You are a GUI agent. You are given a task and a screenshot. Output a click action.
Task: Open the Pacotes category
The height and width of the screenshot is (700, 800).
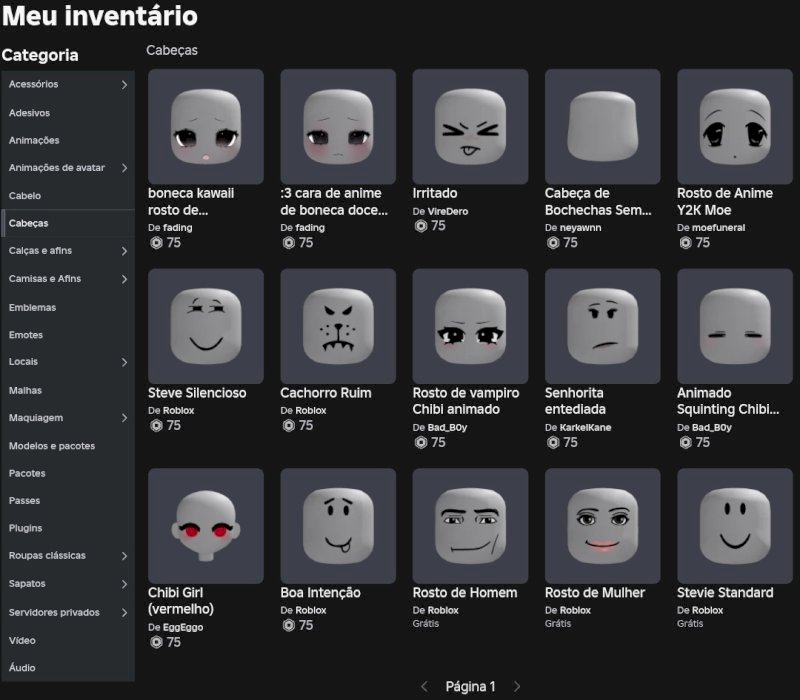coord(68,473)
